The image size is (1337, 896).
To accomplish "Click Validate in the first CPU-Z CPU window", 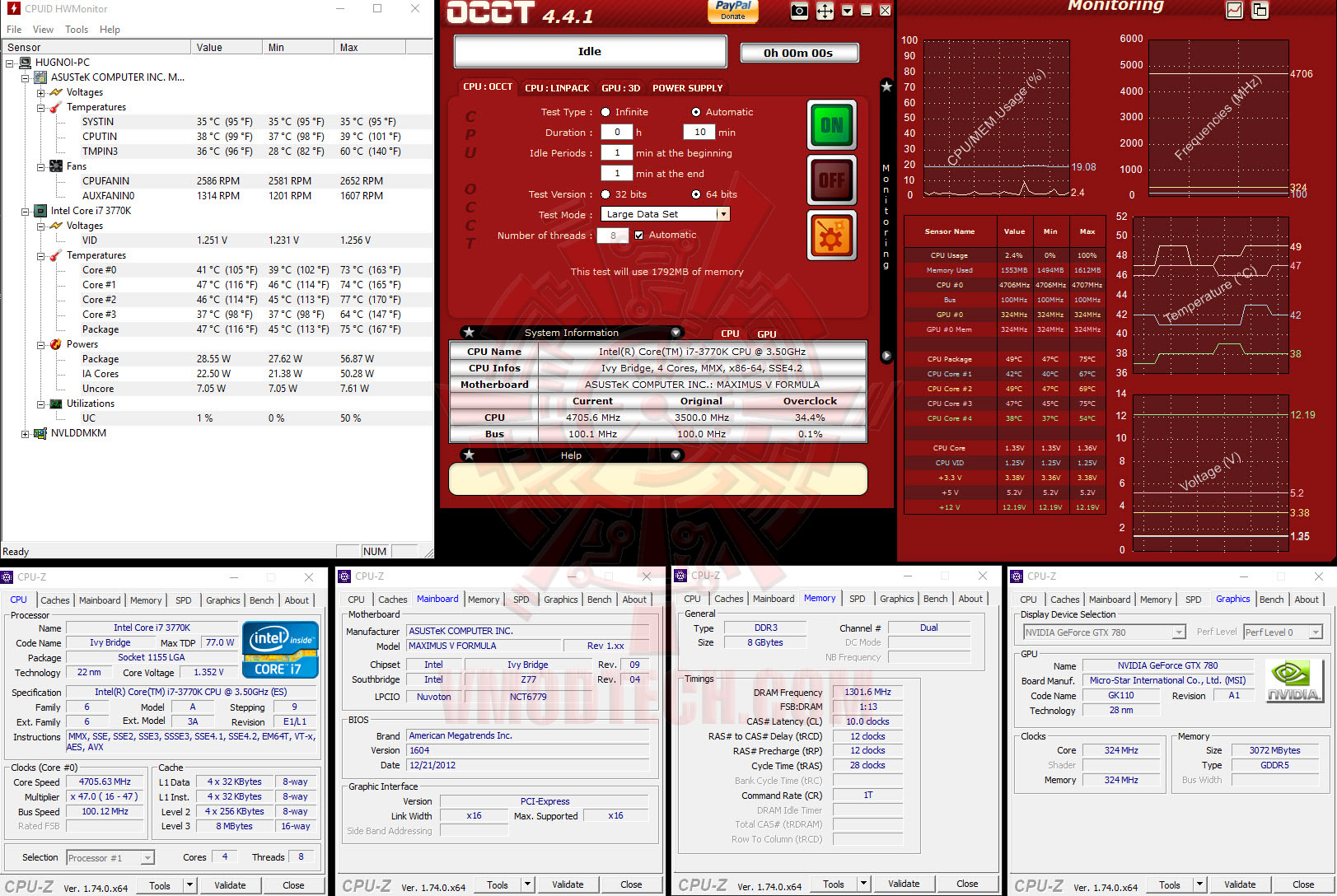I will tap(230, 886).
